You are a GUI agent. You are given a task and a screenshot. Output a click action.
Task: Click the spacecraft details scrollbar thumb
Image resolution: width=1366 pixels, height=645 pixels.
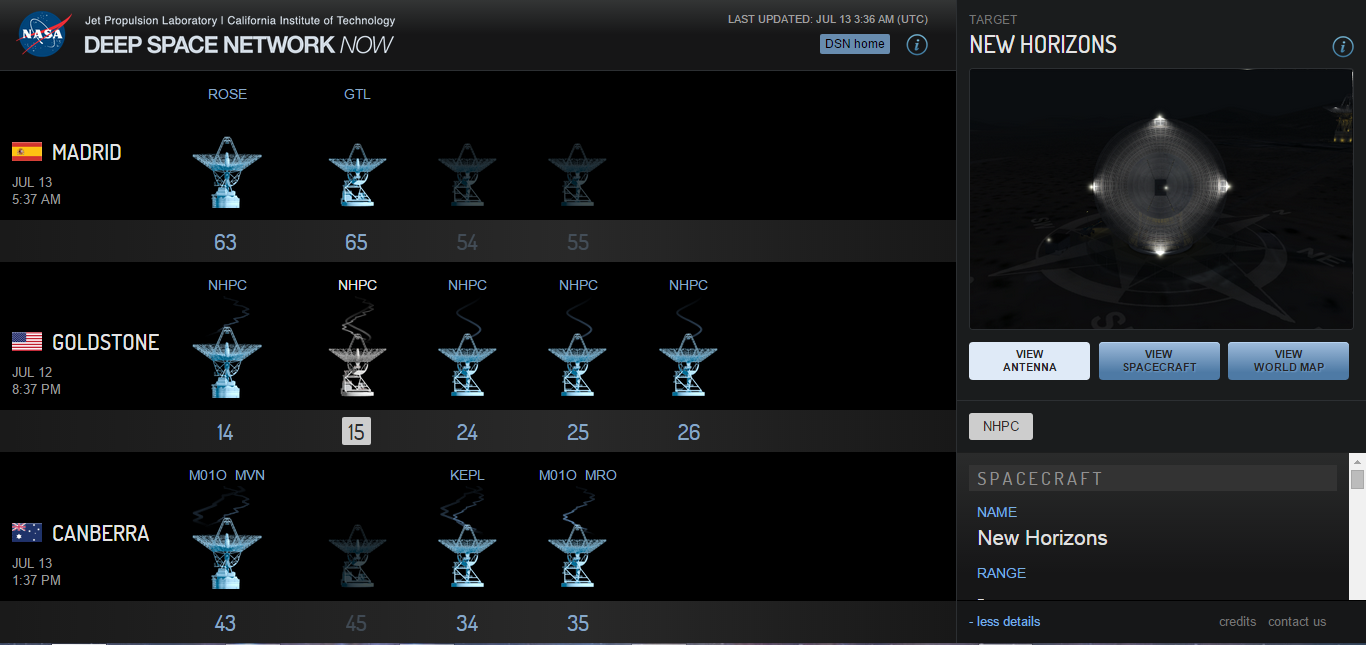pyautogui.click(x=1357, y=480)
